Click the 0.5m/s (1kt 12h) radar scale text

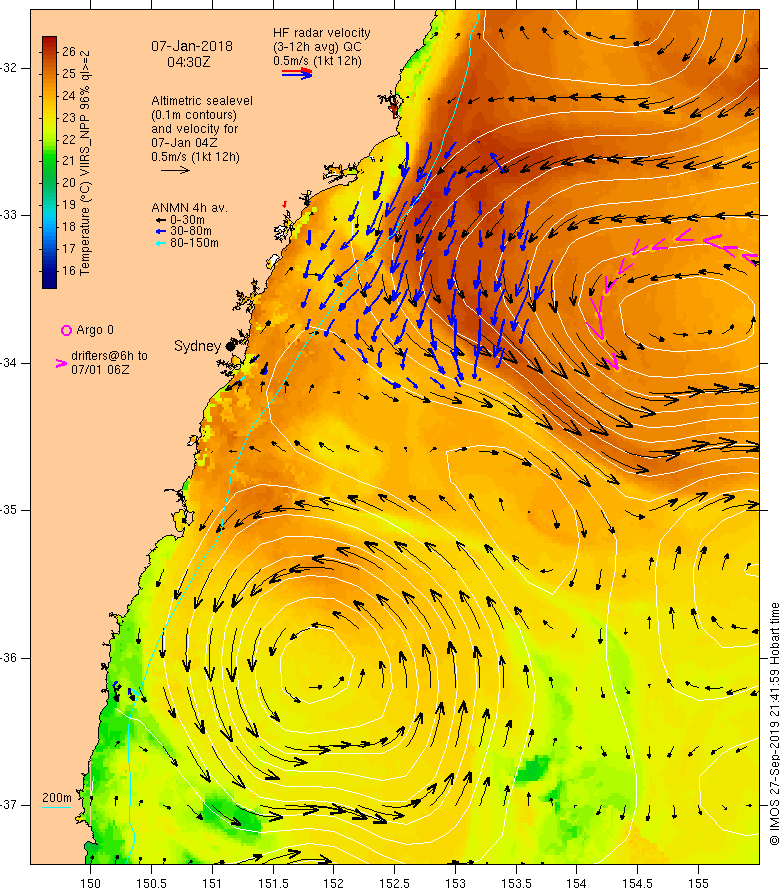317,61
